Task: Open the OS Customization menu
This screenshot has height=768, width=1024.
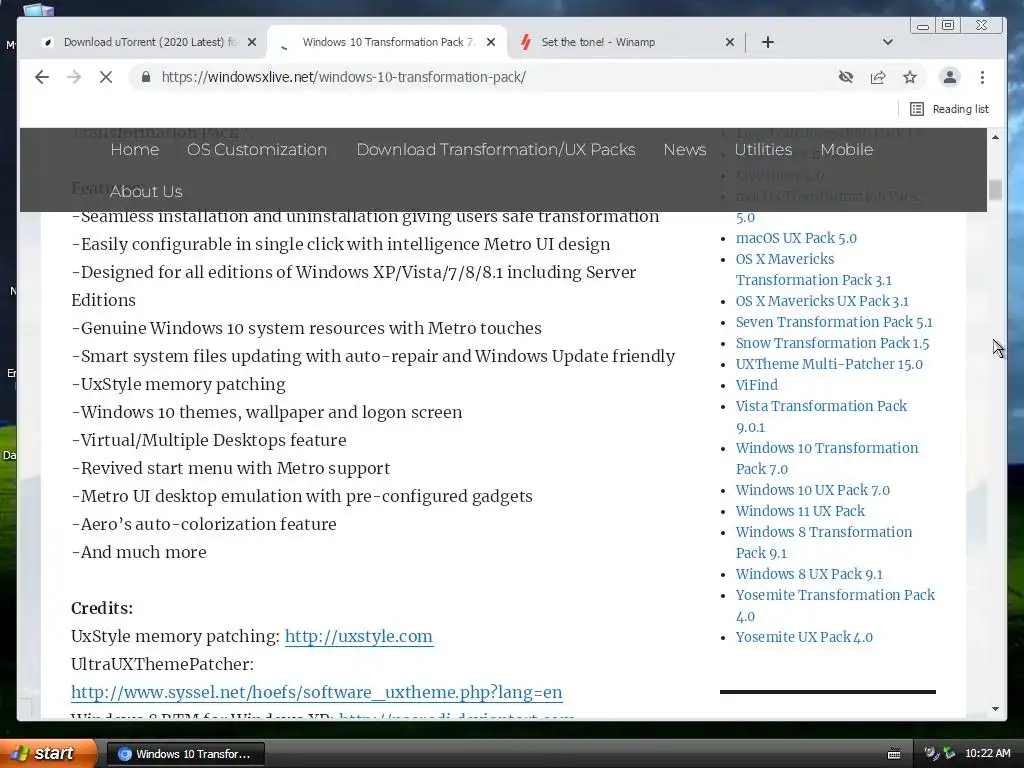Action: [x=257, y=150]
